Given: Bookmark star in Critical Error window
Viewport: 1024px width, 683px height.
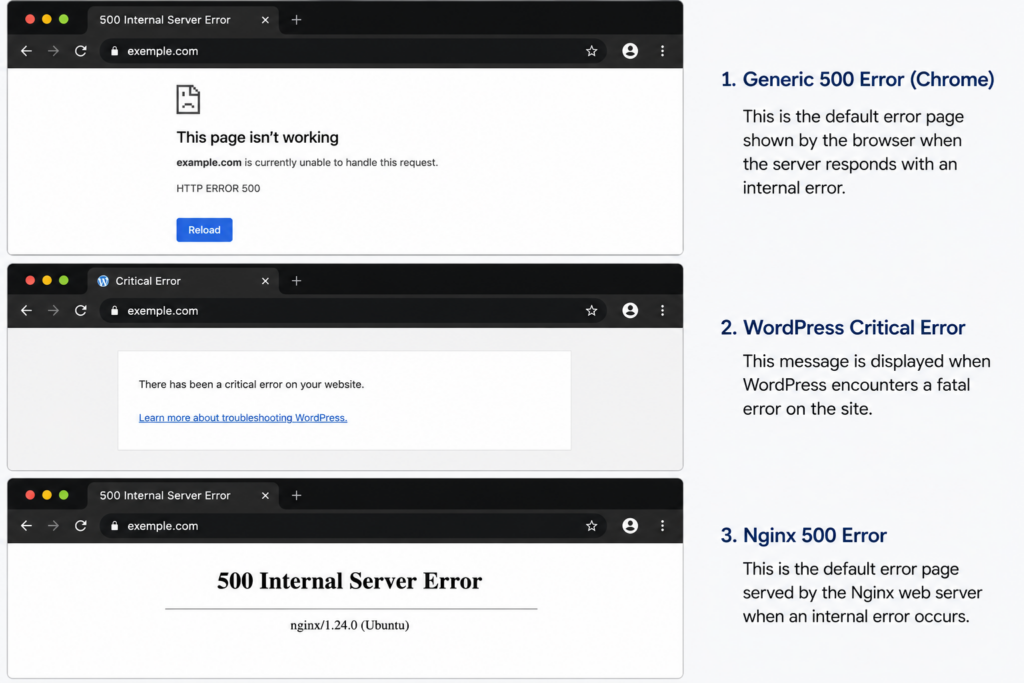Looking at the screenshot, I should (592, 311).
